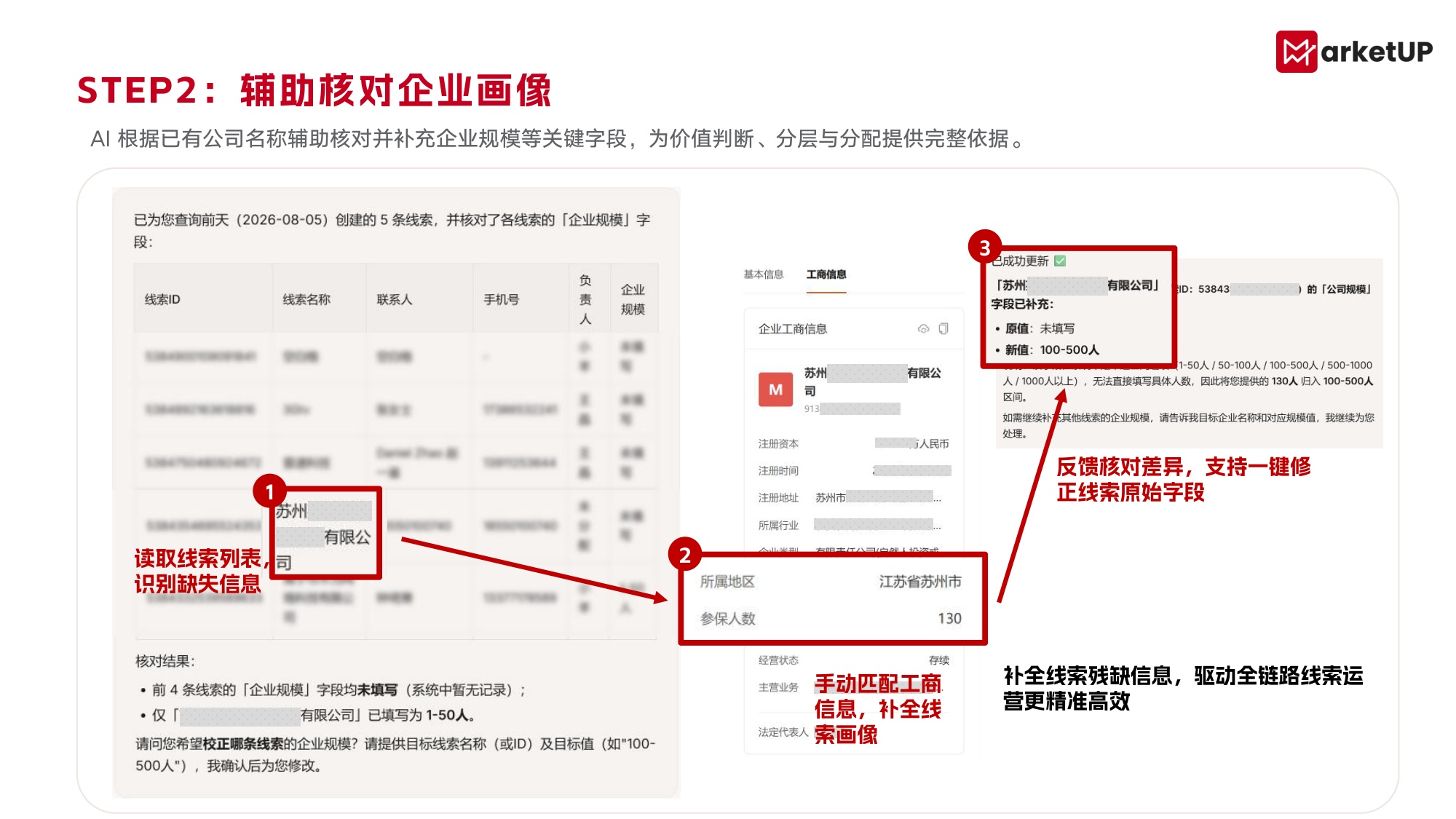Click the green check mark after 已成功更新
The image size is (1456, 819).
[x=1060, y=261]
